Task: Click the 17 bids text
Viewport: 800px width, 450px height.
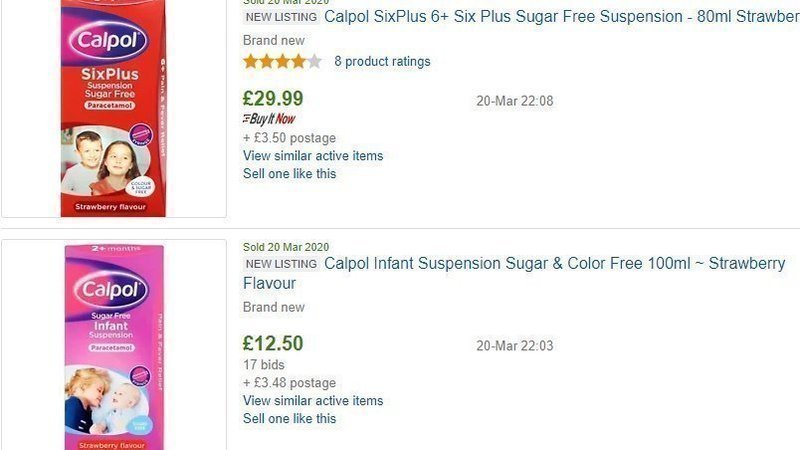Action: coord(264,365)
